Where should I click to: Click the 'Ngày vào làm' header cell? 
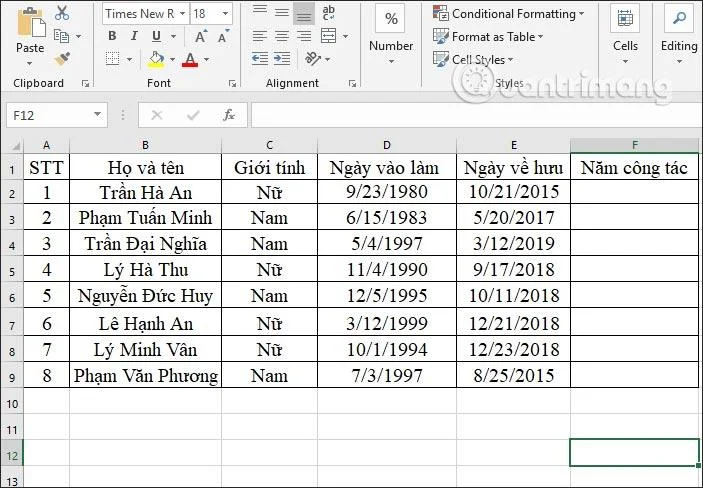point(387,167)
